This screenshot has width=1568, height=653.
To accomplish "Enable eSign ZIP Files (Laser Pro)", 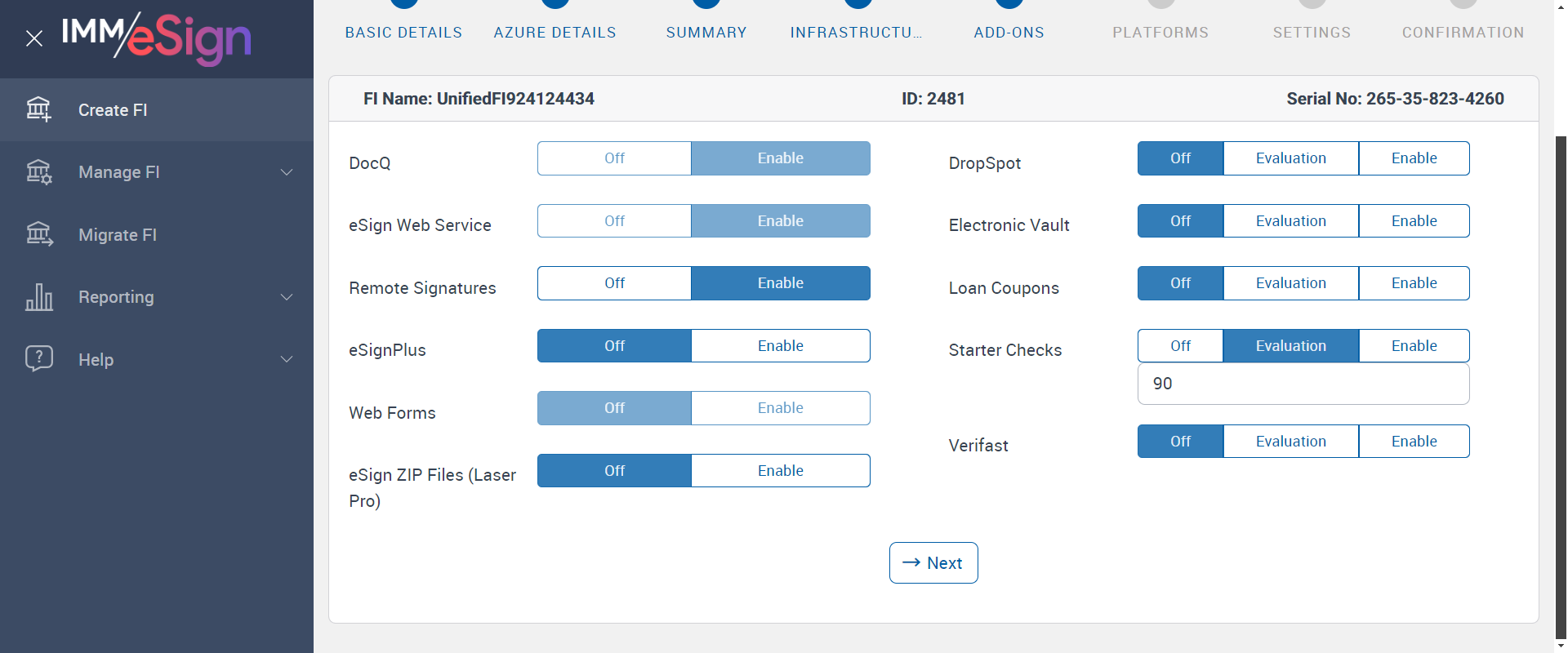I will click(781, 471).
